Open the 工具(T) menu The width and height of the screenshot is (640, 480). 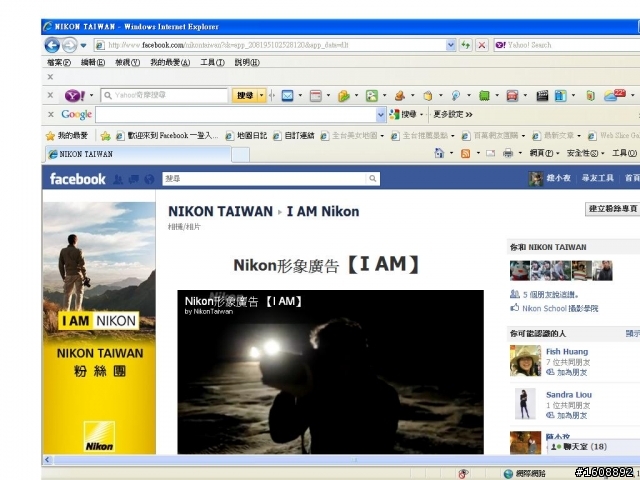click(212, 62)
